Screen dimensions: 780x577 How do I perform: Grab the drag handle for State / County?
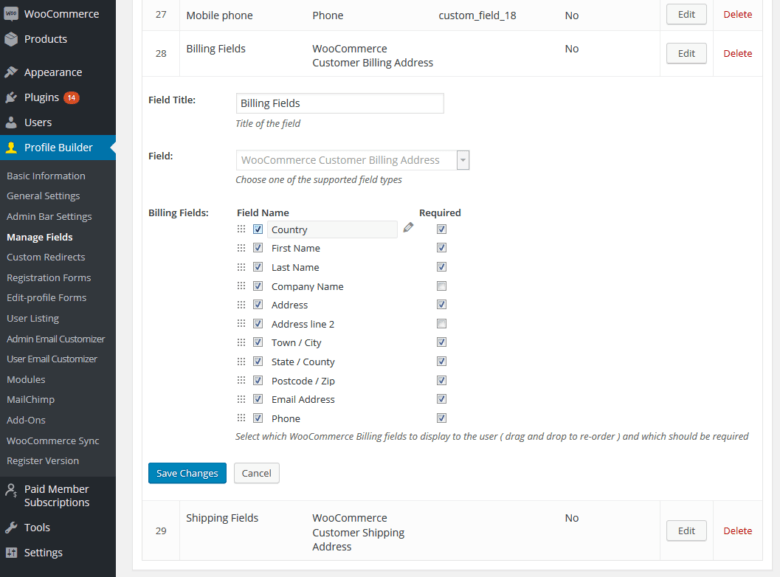(x=241, y=361)
